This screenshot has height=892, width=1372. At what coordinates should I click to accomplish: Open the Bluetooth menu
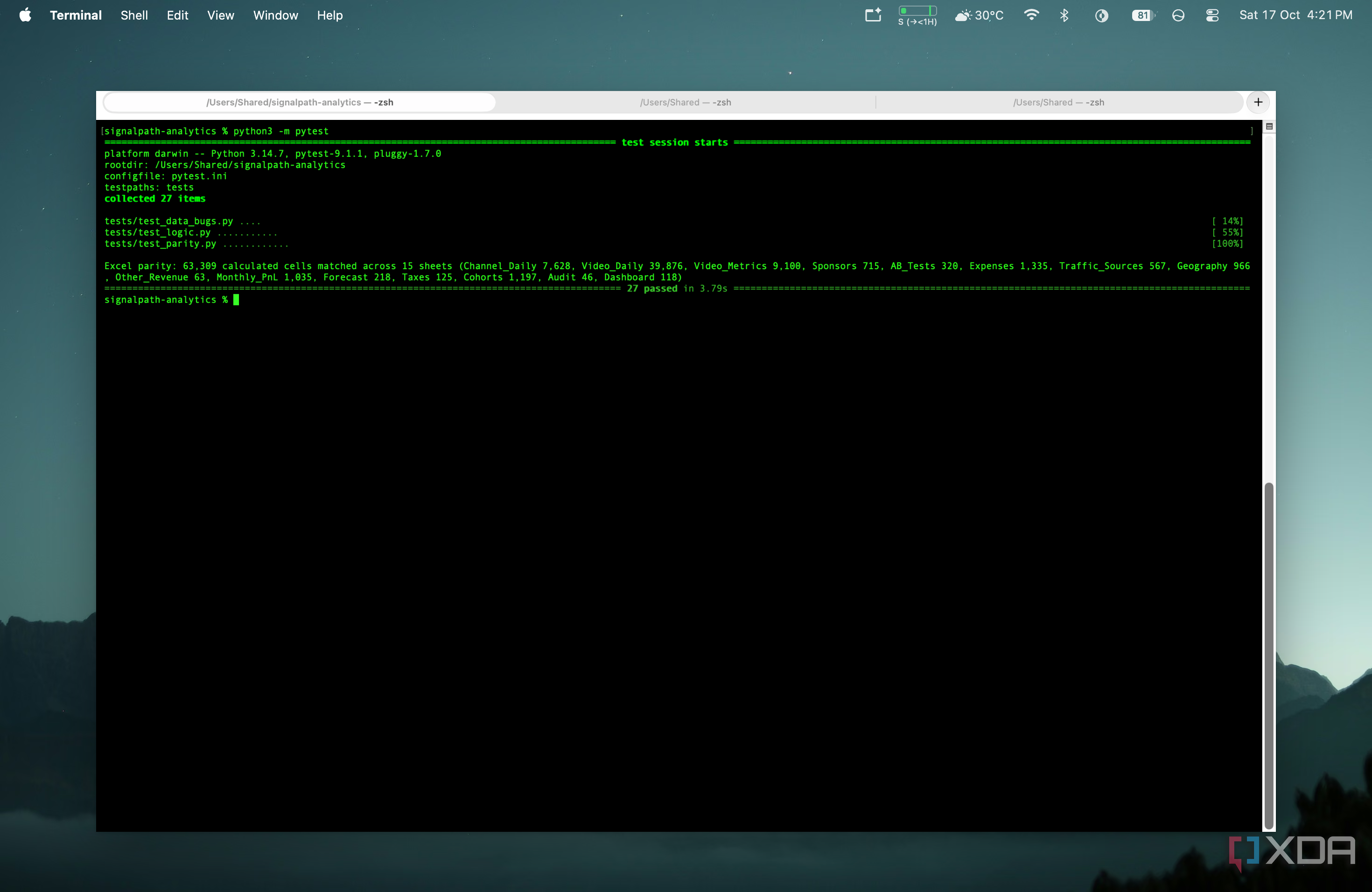(x=1064, y=15)
